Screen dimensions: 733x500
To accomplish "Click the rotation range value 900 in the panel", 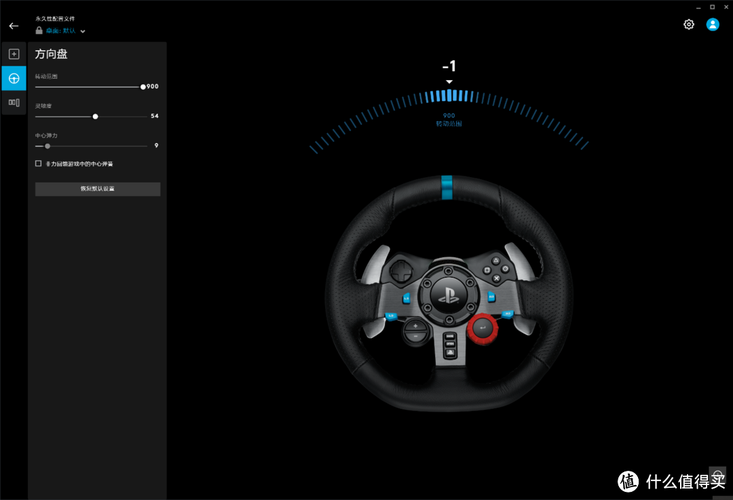I will tap(152, 86).
